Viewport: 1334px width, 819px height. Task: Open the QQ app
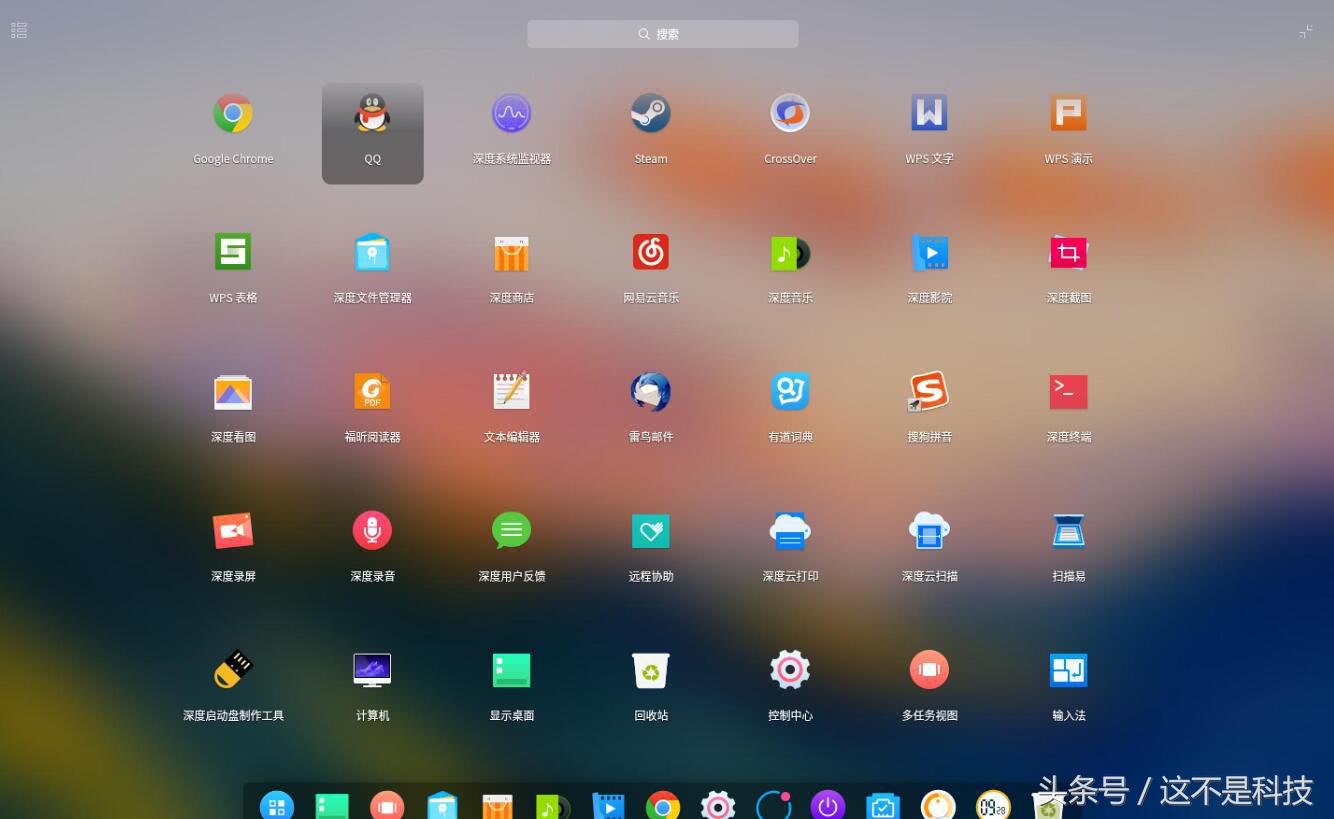click(x=372, y=114)
